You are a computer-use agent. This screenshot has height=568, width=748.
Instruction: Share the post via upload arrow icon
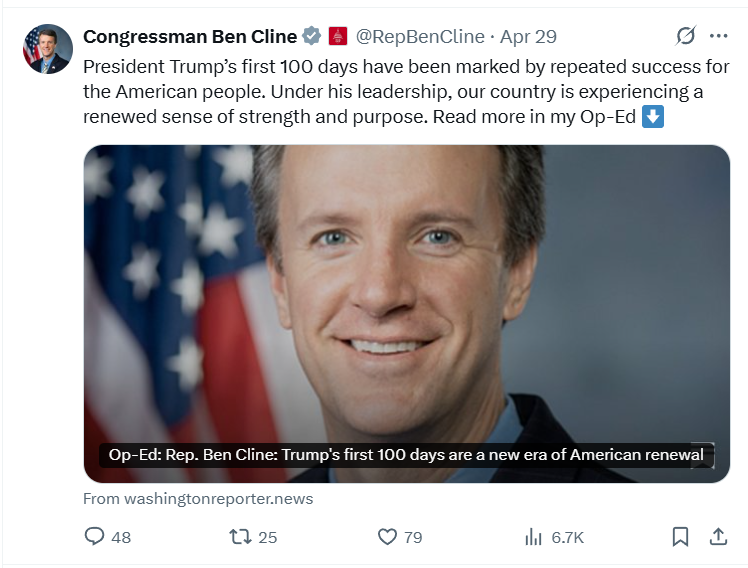[x=718, y=537]
